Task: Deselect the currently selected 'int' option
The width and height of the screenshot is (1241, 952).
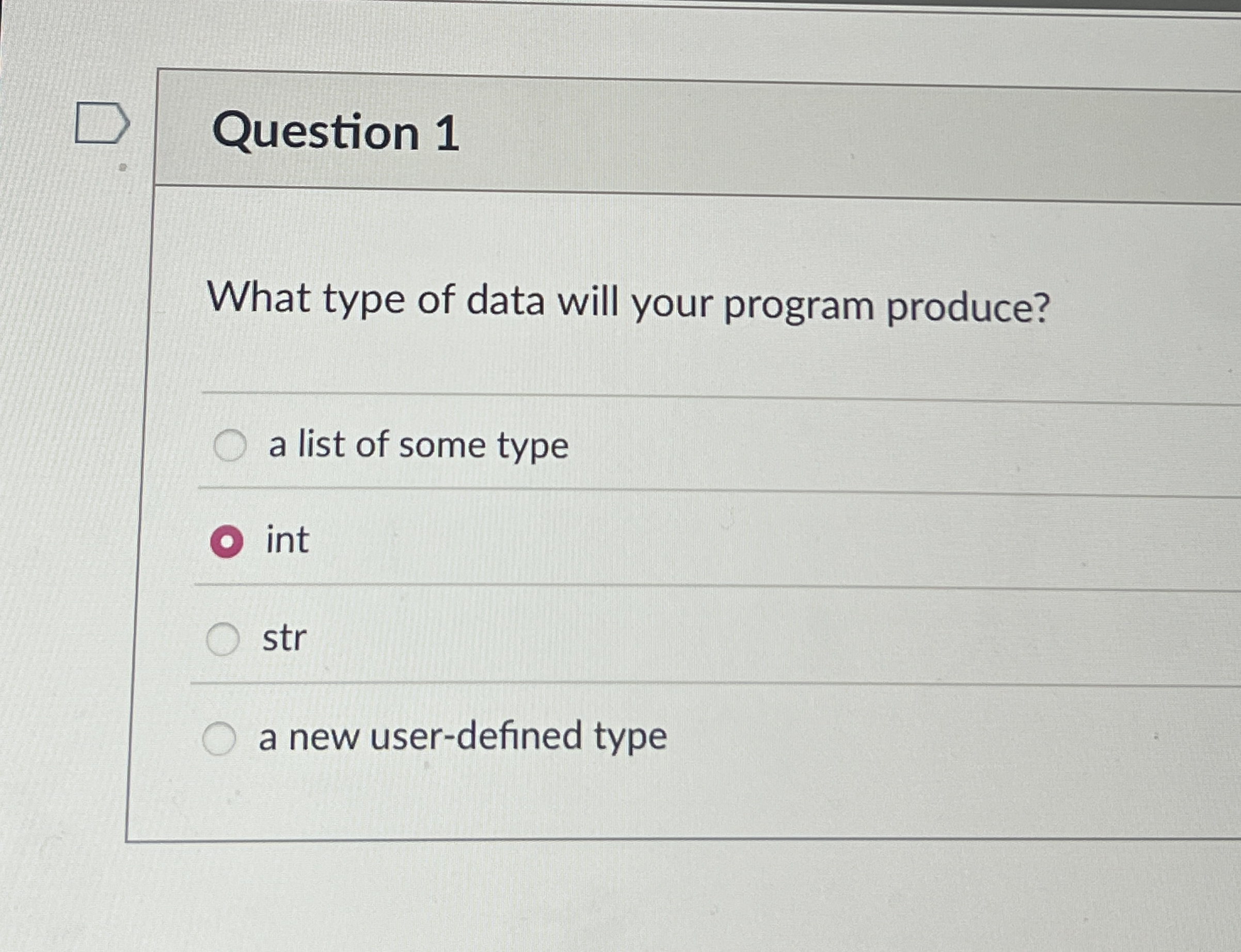Action: point(227,542)
